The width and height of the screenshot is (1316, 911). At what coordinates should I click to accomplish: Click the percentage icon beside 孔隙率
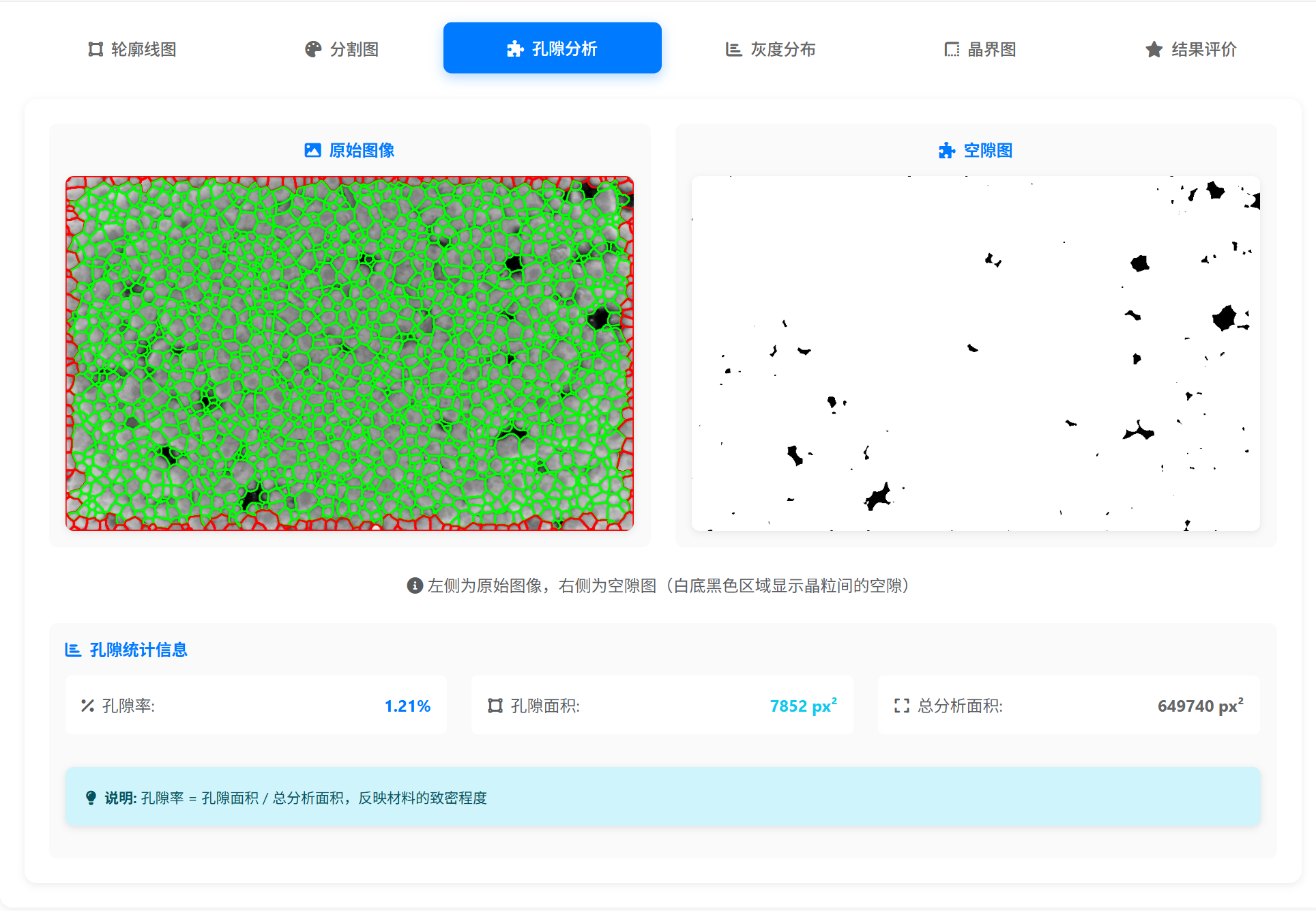pyautogui.click(x=87, y=706)
